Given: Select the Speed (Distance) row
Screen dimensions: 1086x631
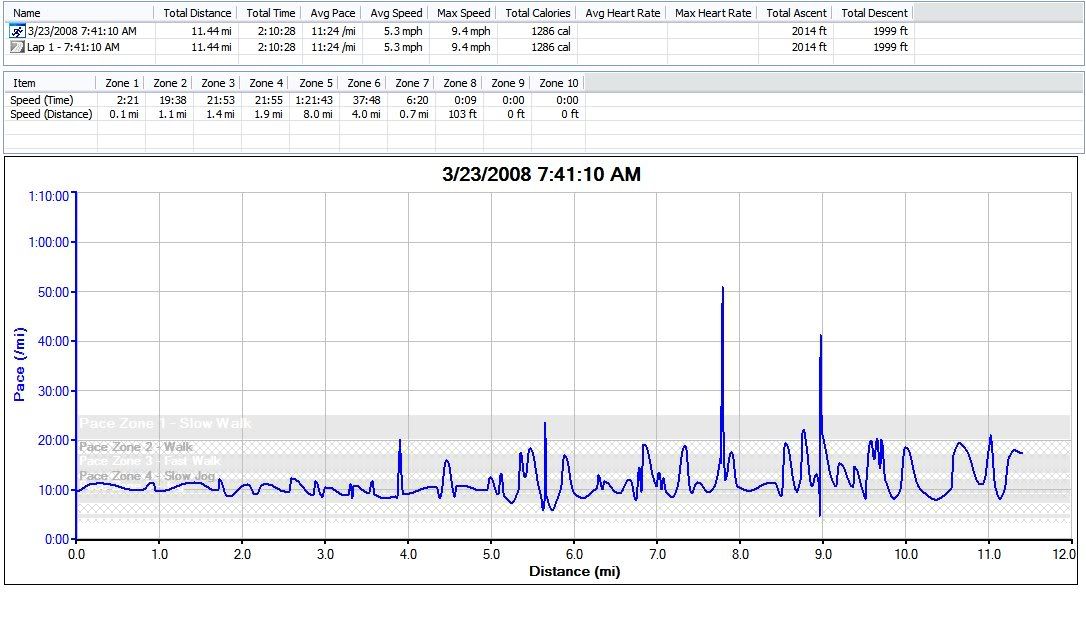Looking at the screenshot, I should coord(51,114).
